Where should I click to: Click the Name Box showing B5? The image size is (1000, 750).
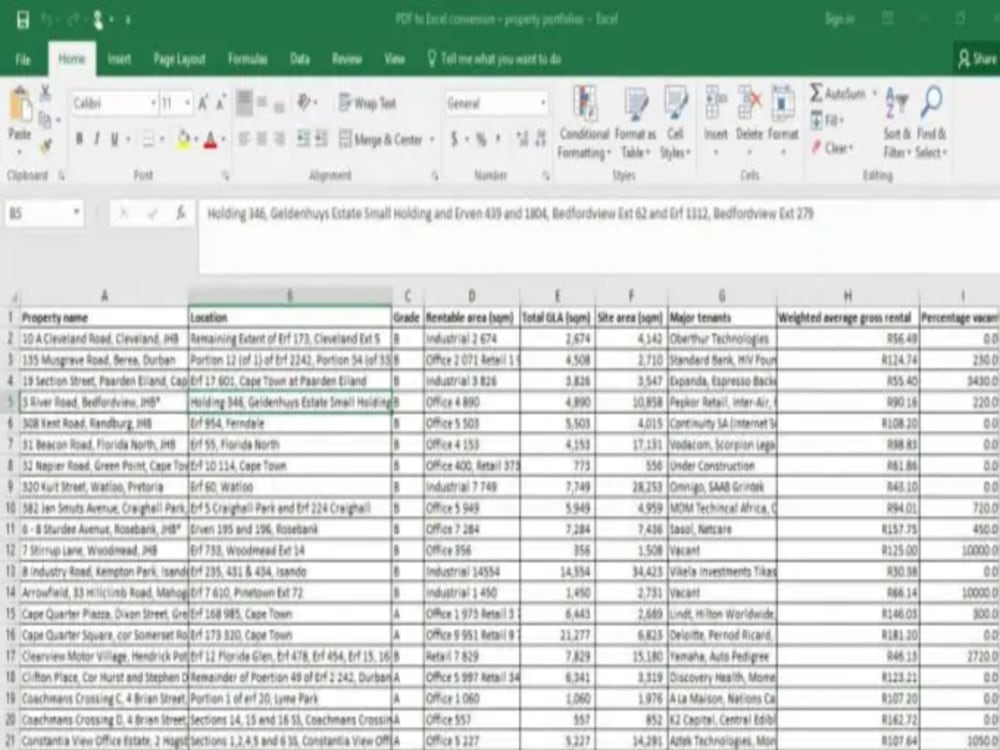tap(43, 213)
